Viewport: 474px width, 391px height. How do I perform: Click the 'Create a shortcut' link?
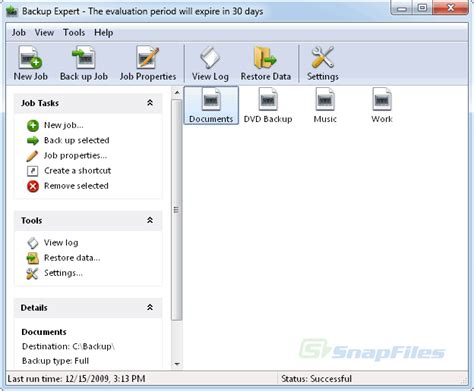[78, 171]
